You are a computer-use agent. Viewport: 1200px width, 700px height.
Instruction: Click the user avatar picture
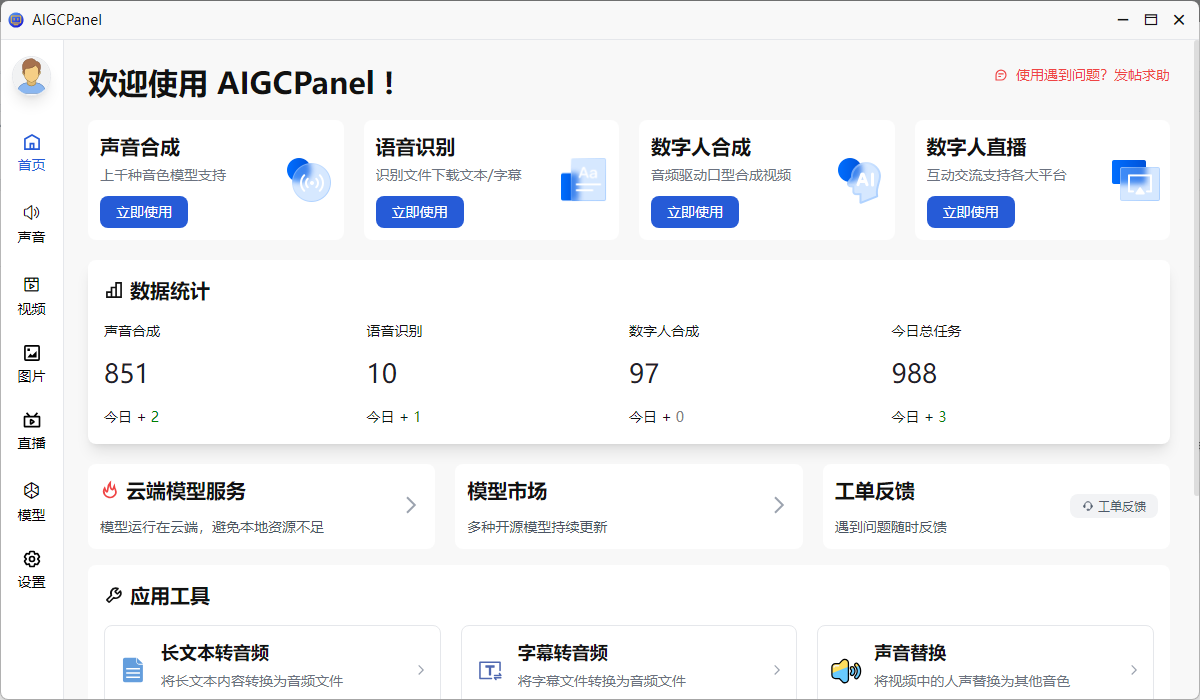pyautogui.click(x=31, y=76)
